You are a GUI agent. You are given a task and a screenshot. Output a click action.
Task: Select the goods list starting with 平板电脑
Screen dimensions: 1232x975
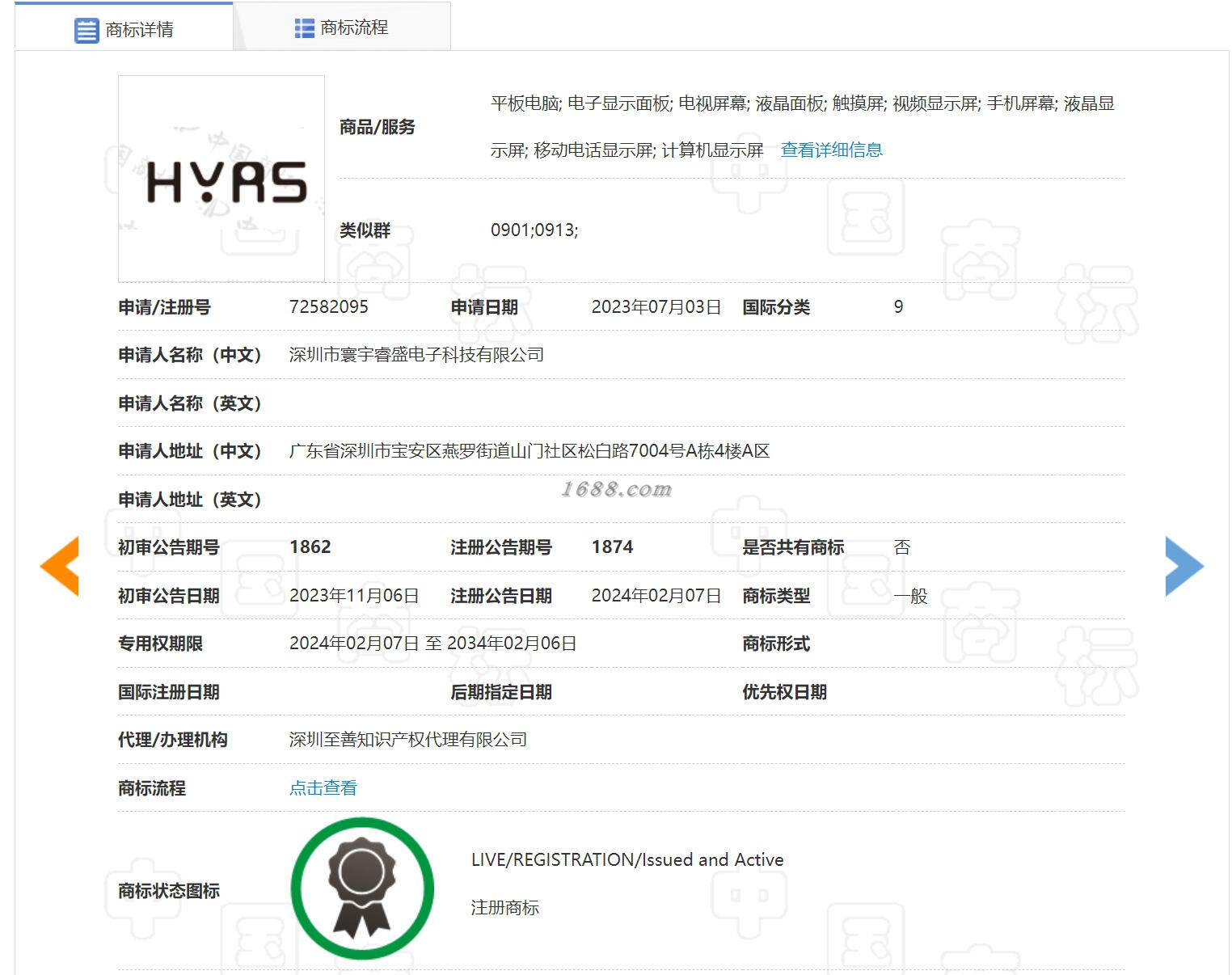coord(803,127)
